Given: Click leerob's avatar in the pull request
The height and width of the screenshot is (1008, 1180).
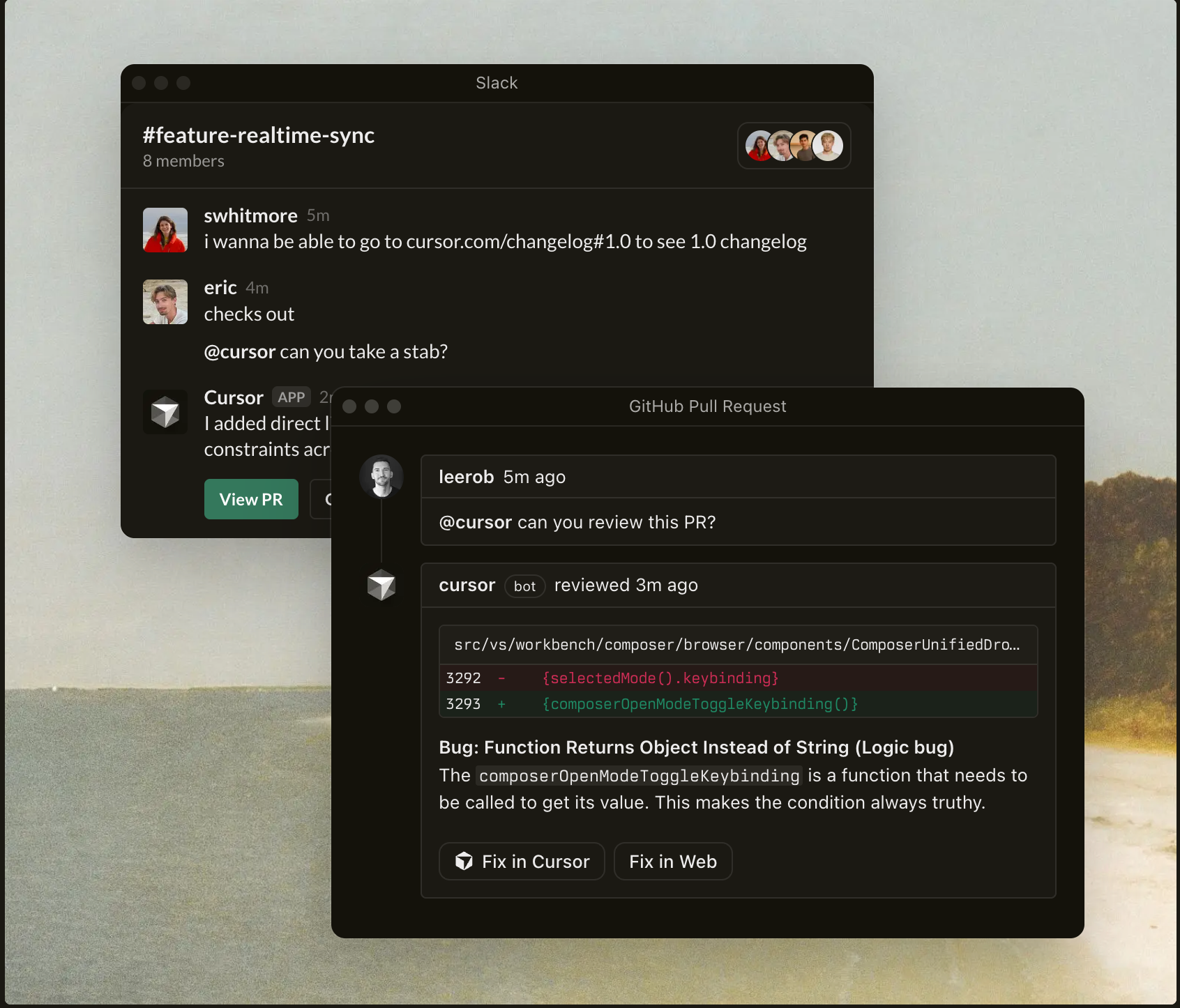Looking at the screenshot, I should point(381,477).
